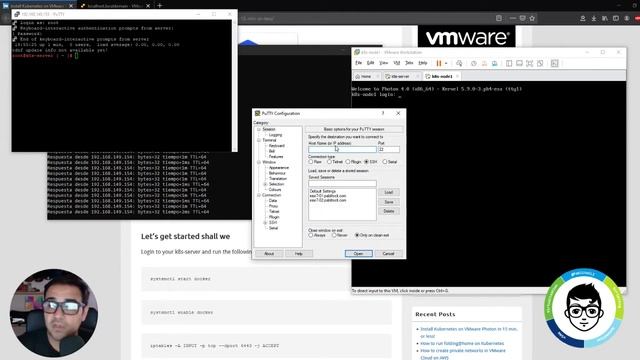Open a new browser tab with plus

click(x=160, y=6)
